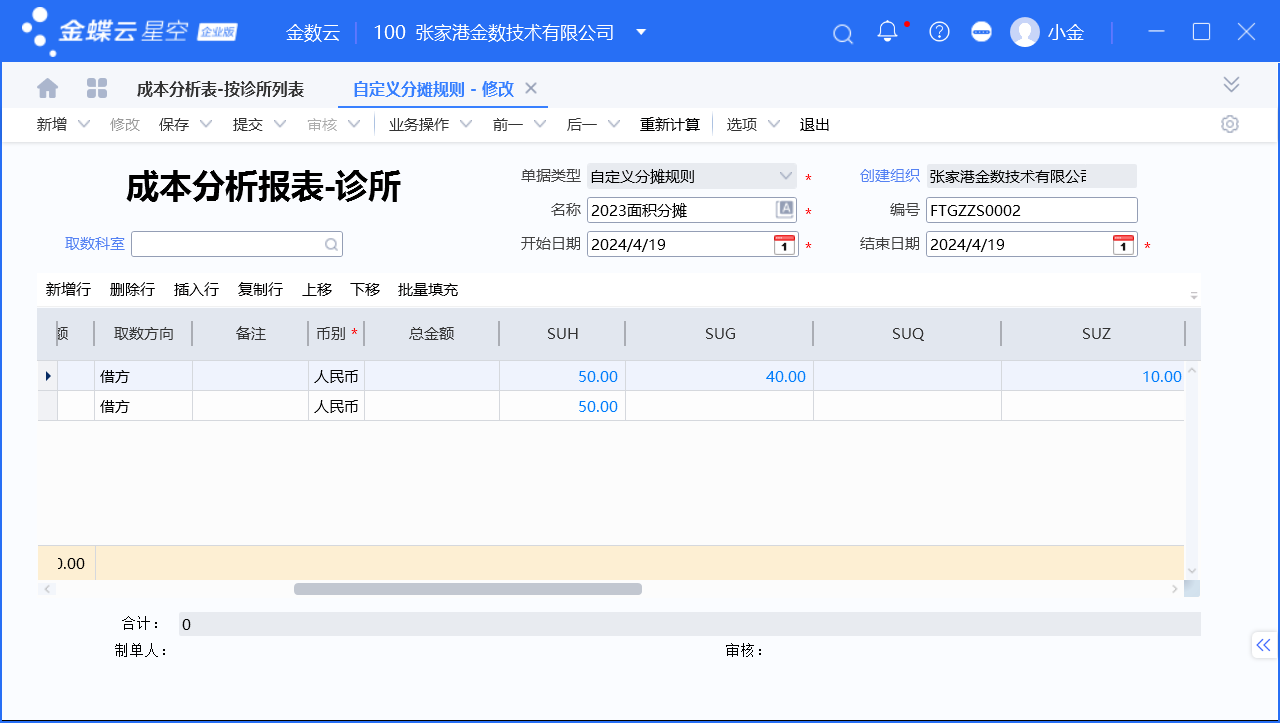Expand the 提交 dropdown arrow
The width and height of the screenshot is (1280, 723).
coord(280,124)
